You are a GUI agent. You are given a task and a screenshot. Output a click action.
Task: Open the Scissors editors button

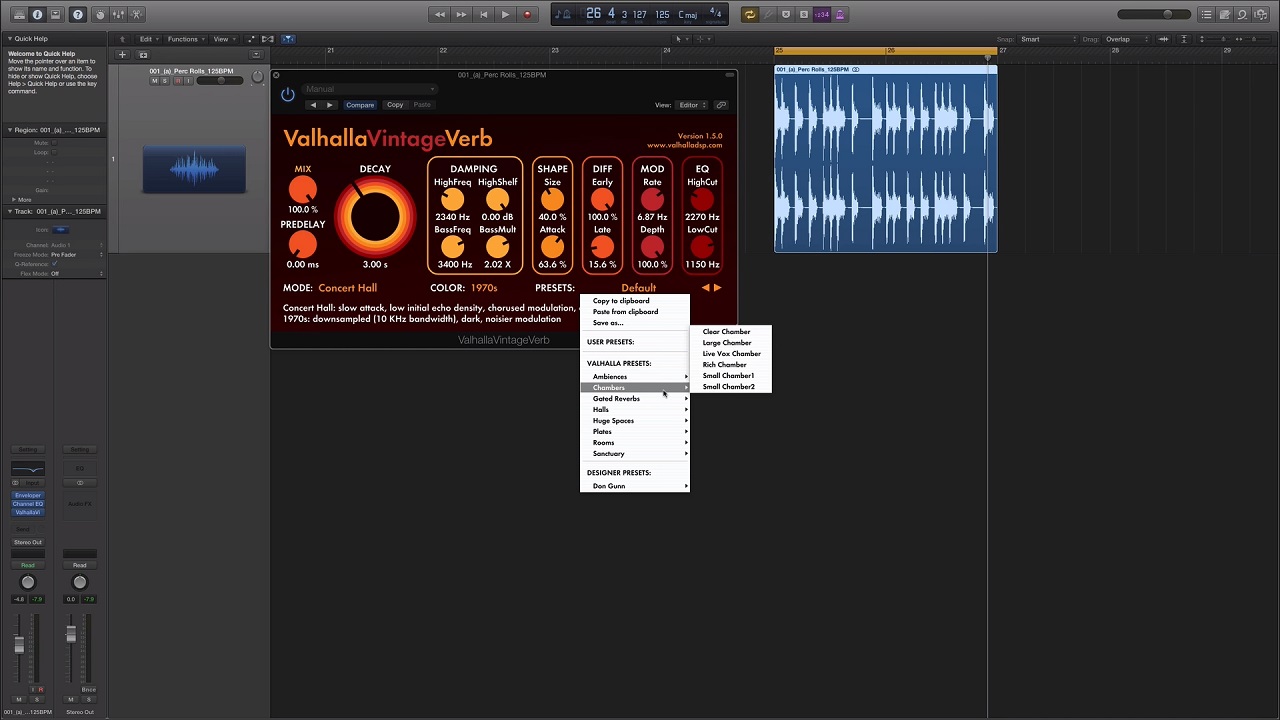click(x=137, y=15)
